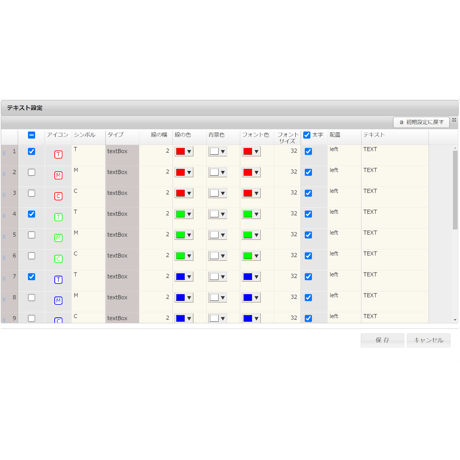The image size is (460, 460).
Task: Click the red M icon in row 2
Action: [58, 175]
